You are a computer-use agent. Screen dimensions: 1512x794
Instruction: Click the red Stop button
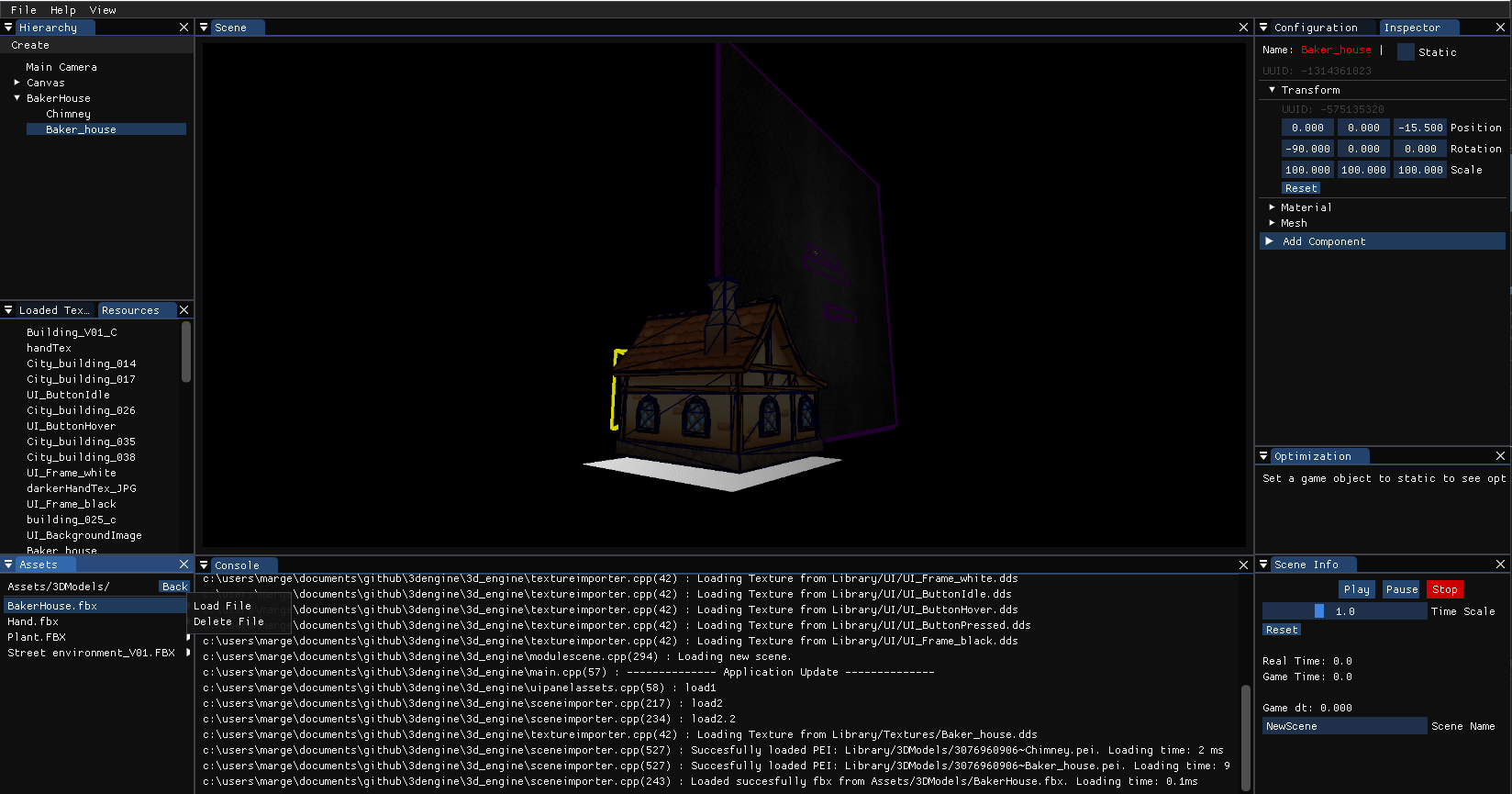coord(1445,589)
